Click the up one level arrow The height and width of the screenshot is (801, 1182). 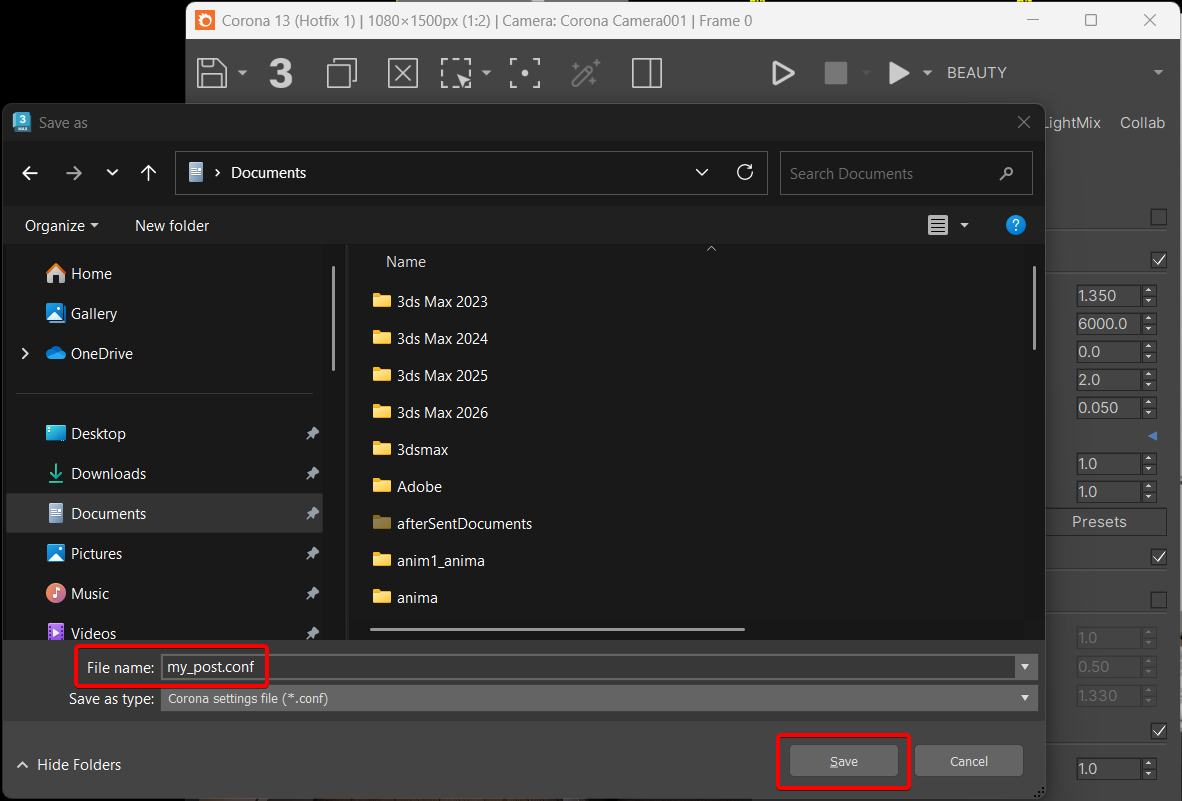tap(149, 173)
